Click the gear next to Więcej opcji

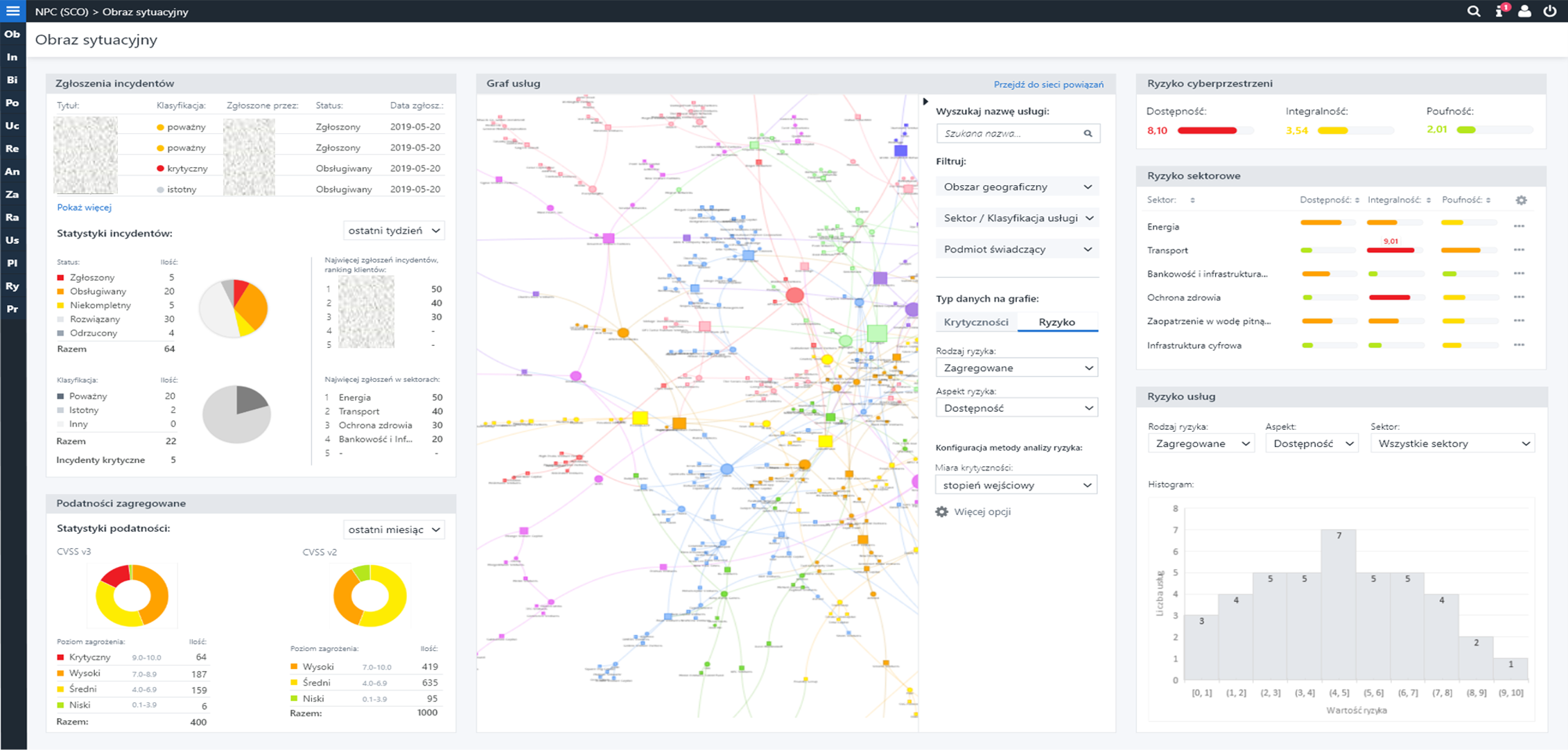click(941, 512)
